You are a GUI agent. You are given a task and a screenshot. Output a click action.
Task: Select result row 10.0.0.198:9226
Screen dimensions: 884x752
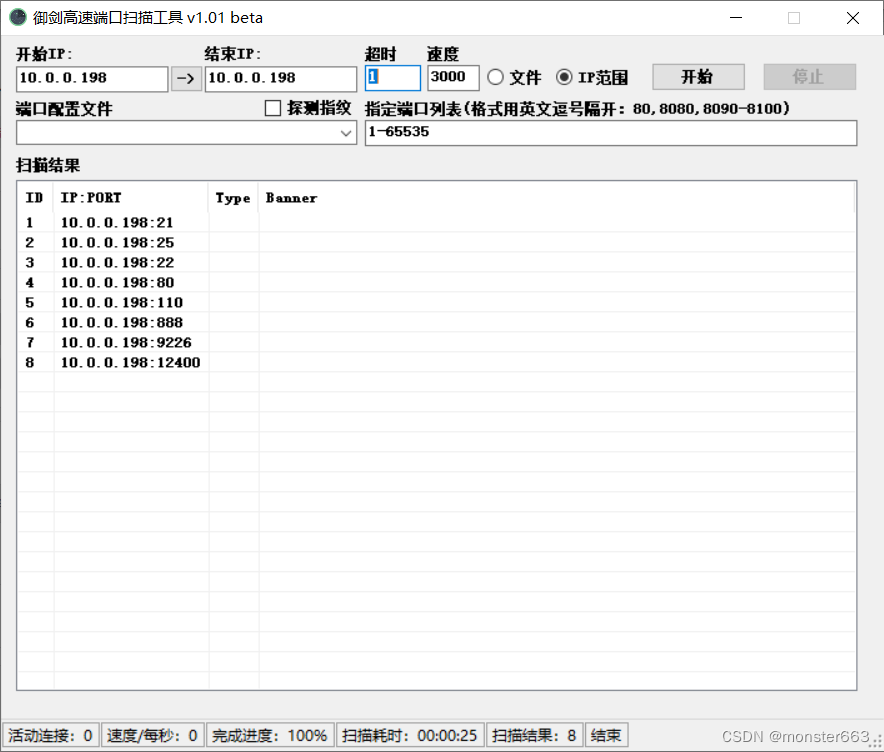pyautogui.click(x=436, y=343)
